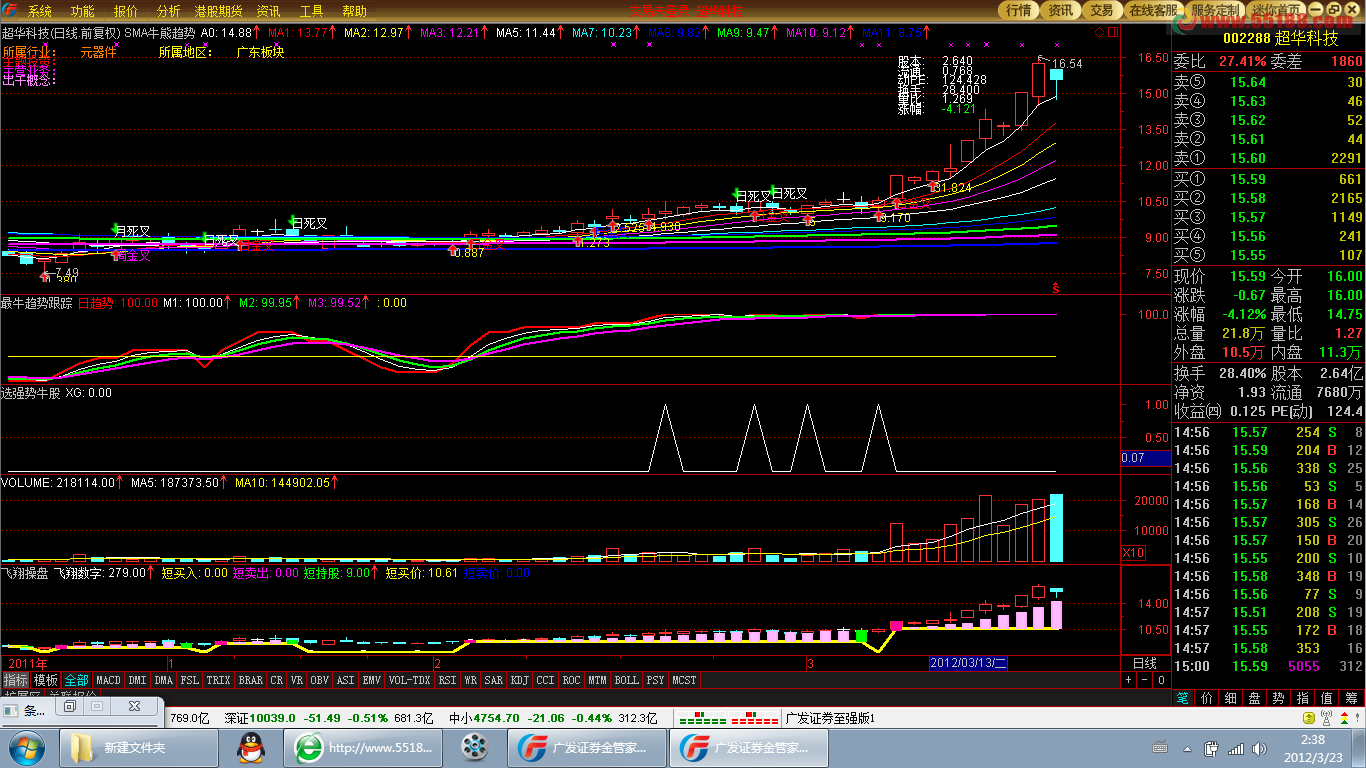Open the 日线 period selector
The width and height of the screenshot is (1366, 768).
coord(1144,663)
